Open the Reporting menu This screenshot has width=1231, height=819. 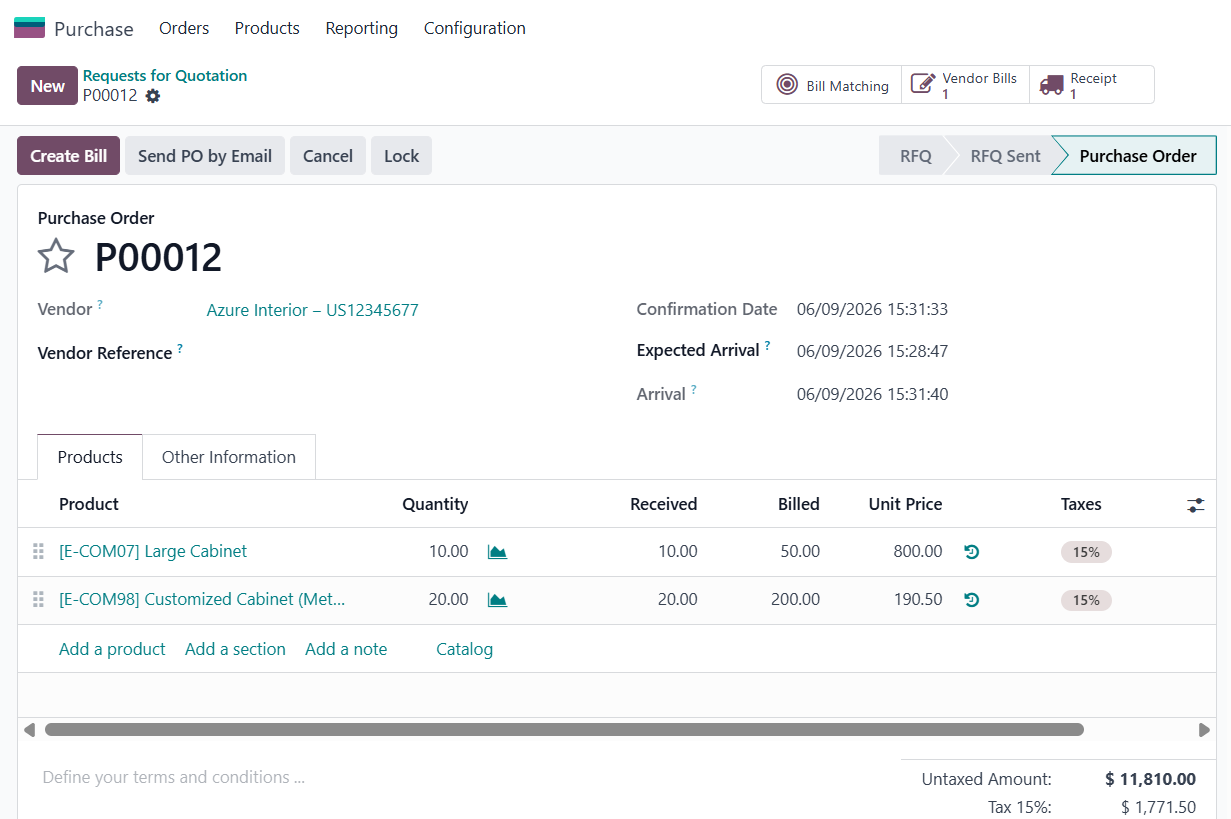pyautogui.click(x=362, y=28)
